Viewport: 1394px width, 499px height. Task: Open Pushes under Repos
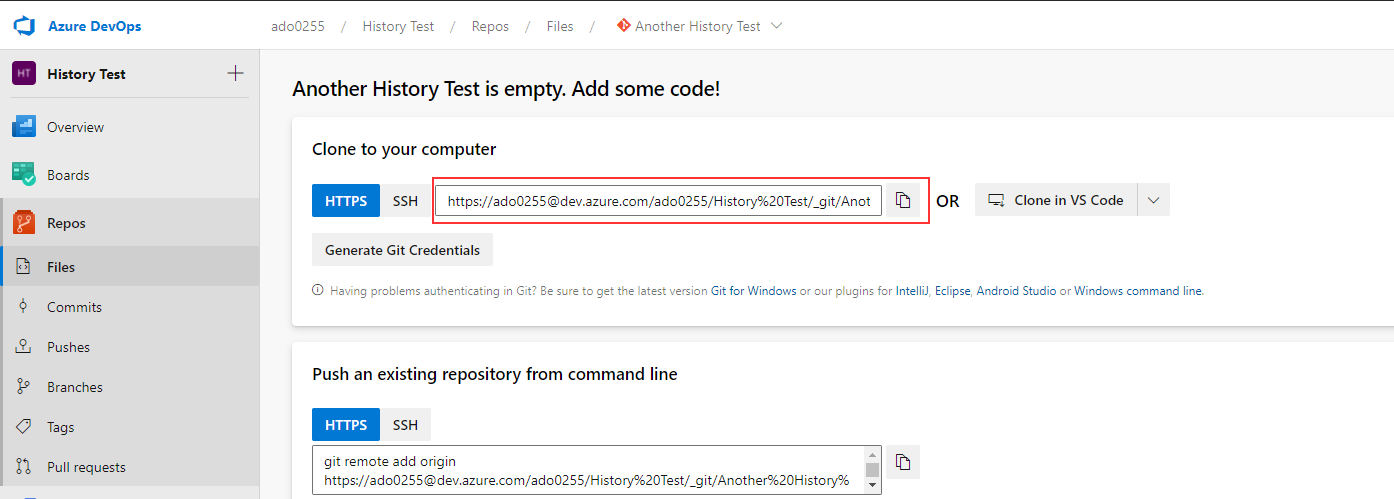pyautogui.click(x=130, y=347)
